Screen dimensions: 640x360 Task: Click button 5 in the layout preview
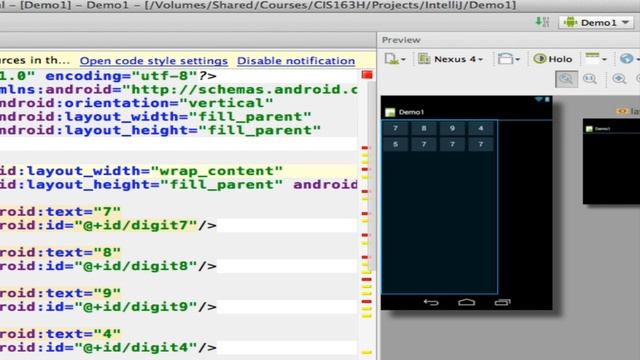(395, 144)
